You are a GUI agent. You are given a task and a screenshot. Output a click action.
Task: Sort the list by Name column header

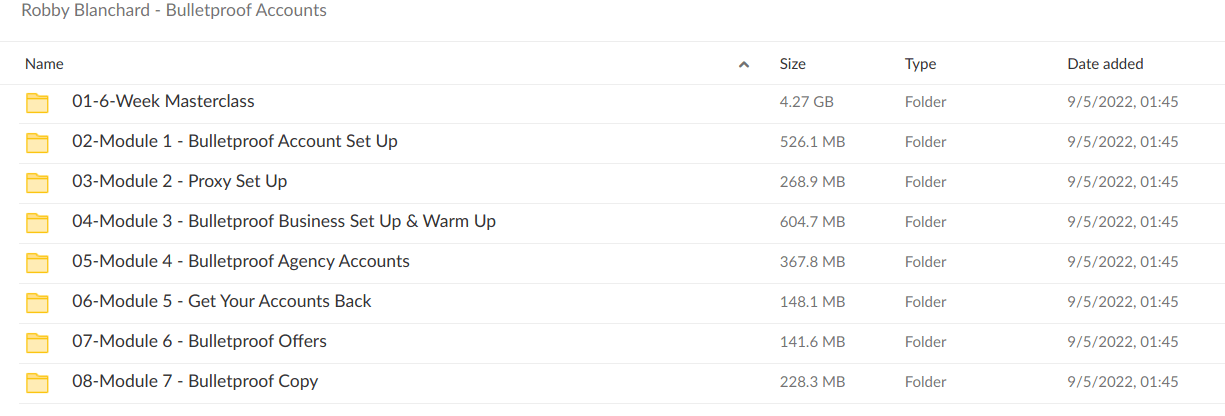point(44,64)
